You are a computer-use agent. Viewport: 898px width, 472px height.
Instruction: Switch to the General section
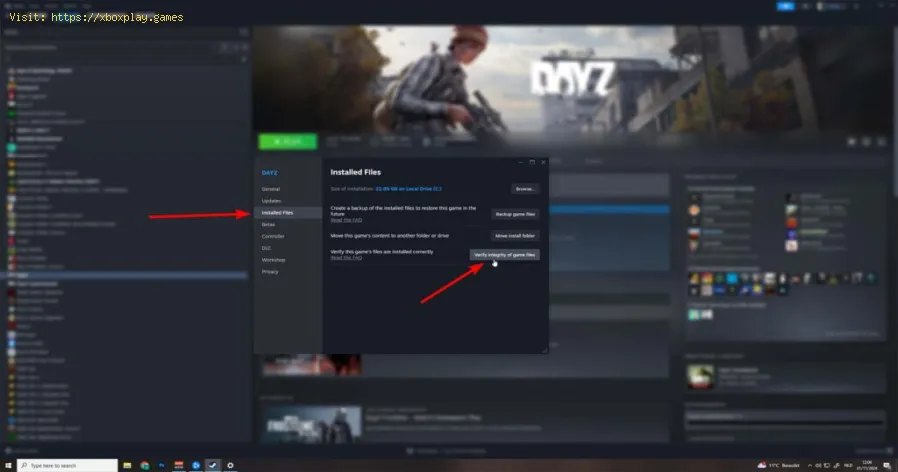pyautogui.click(x=271, y=188)
